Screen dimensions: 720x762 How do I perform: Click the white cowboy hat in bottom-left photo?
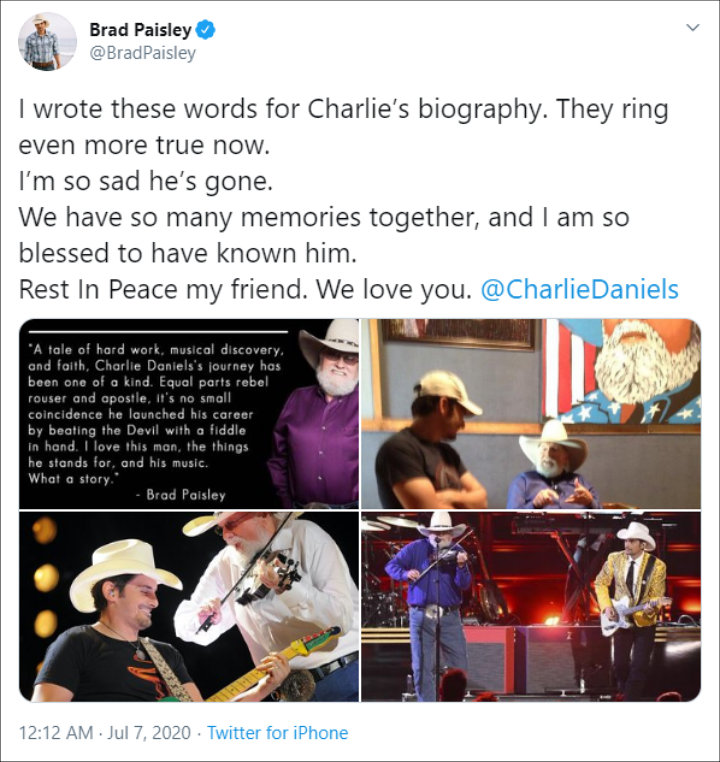[123, 570]
